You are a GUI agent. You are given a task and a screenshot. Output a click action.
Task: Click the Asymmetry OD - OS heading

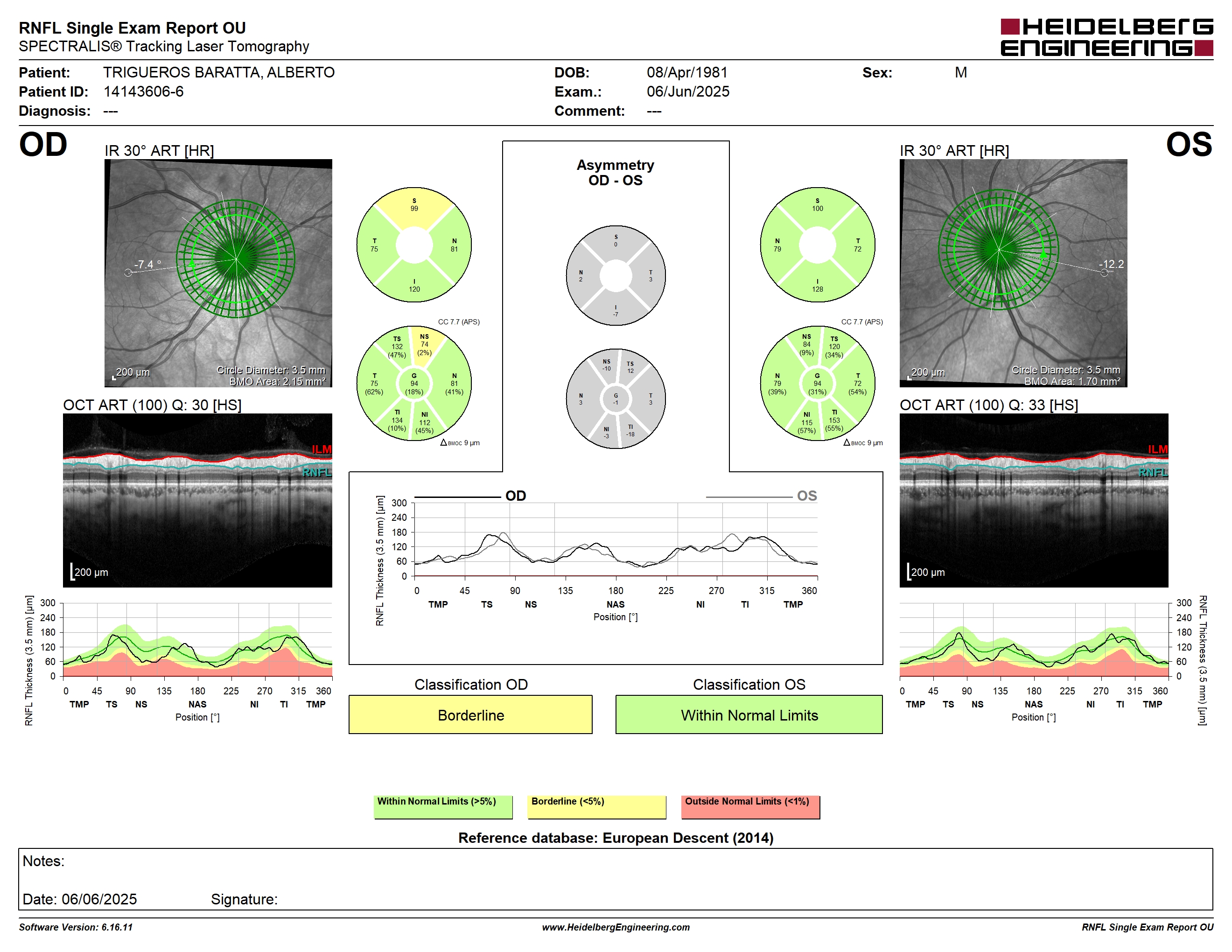coord(616,173)
